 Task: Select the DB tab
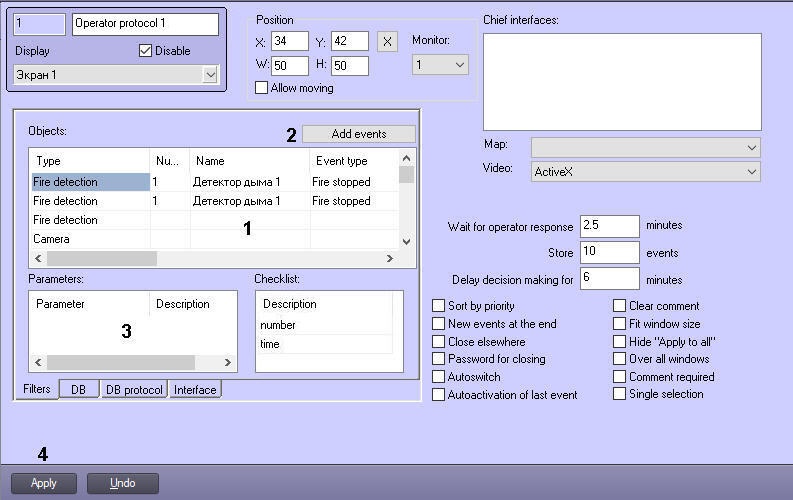point(78,389)
